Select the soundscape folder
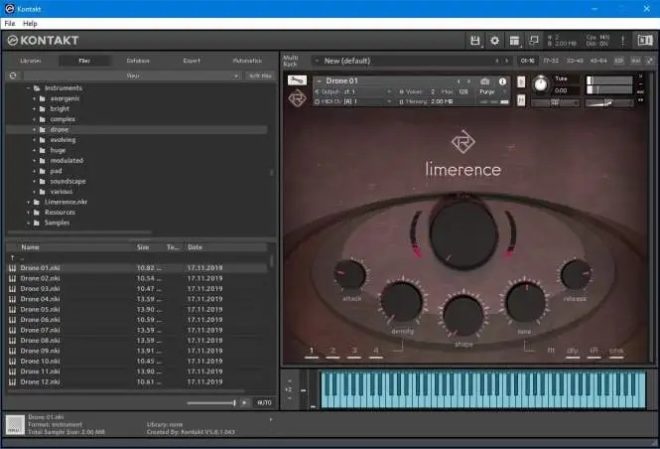The height and width of the screenshot is (449, 660). 68,181
